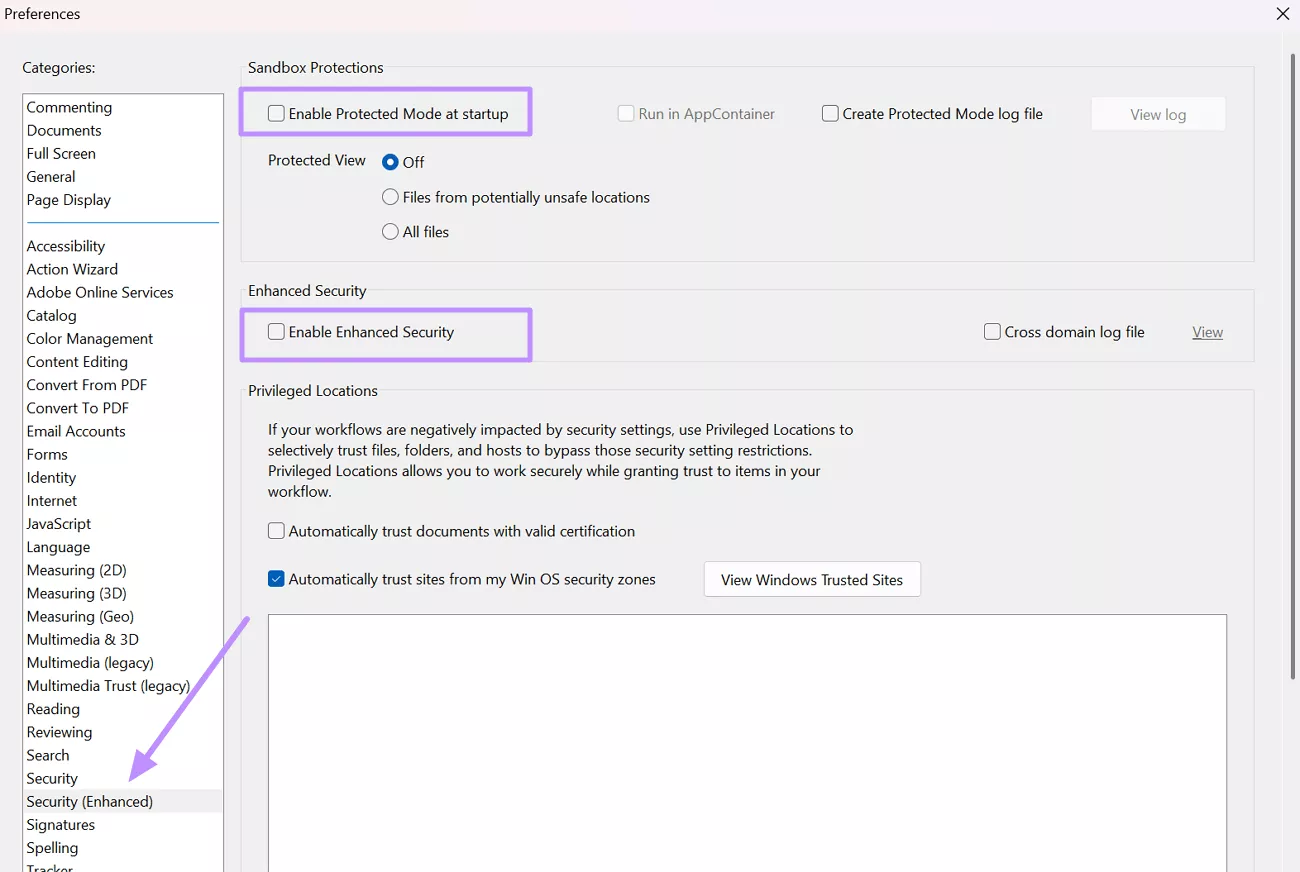This screenshot has height=872, width=1300.
Task: Select Files from potentially unsafe locations
Action: coord(390,197)
